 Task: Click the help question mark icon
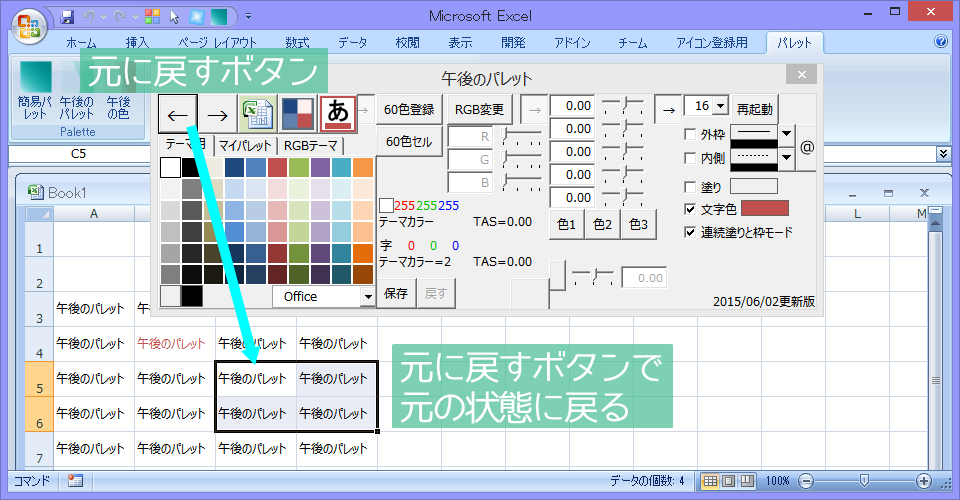point(941,42)
